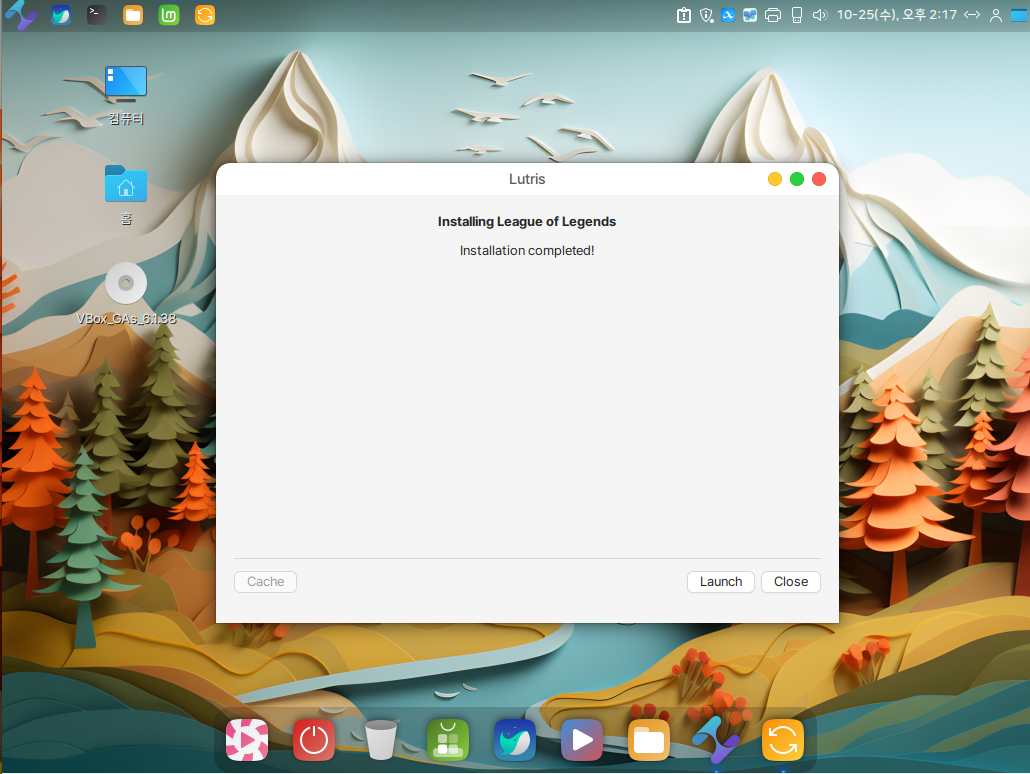Open the file manager from the dock
The width and height of the screenshot is (1030, 774).
[x=649, y=740]
